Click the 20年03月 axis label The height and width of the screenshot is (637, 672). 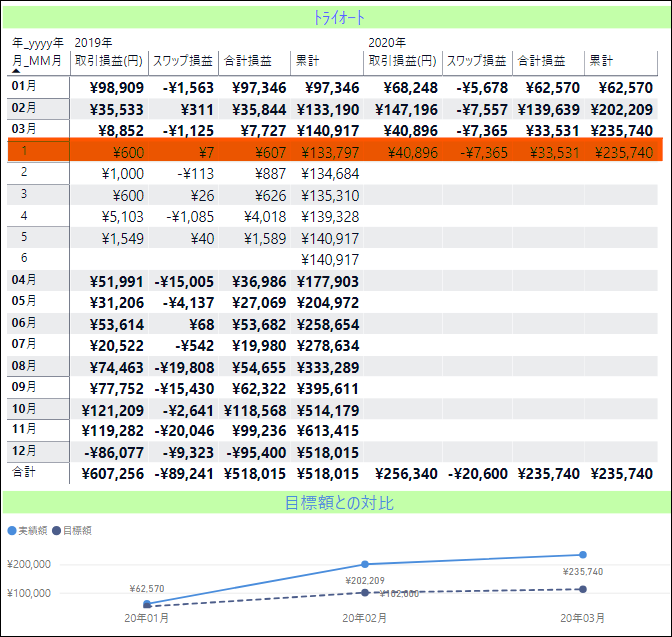pyautogui.click(x=582, y=618)
